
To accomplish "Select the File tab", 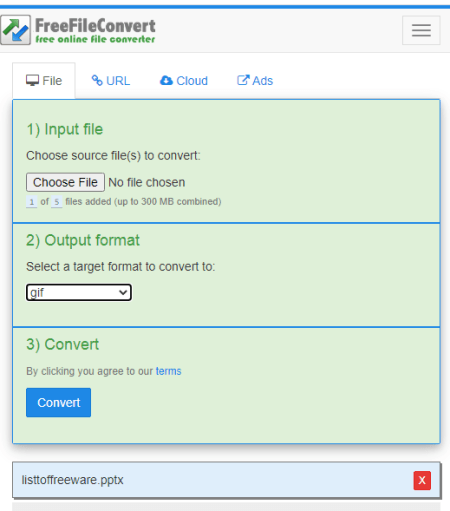I will [x=44, y=81].
